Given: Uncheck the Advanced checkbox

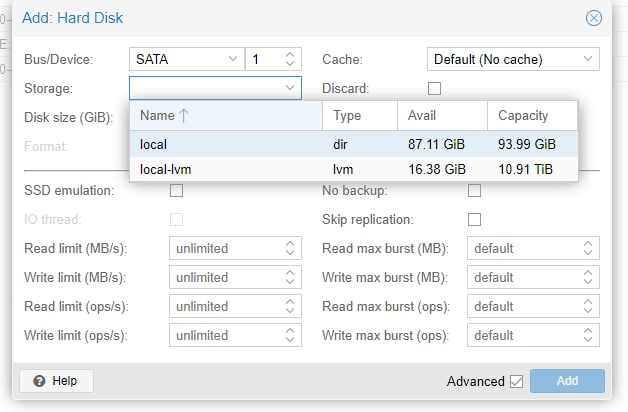Looking at the screenshot, I should tap(517, 381).
